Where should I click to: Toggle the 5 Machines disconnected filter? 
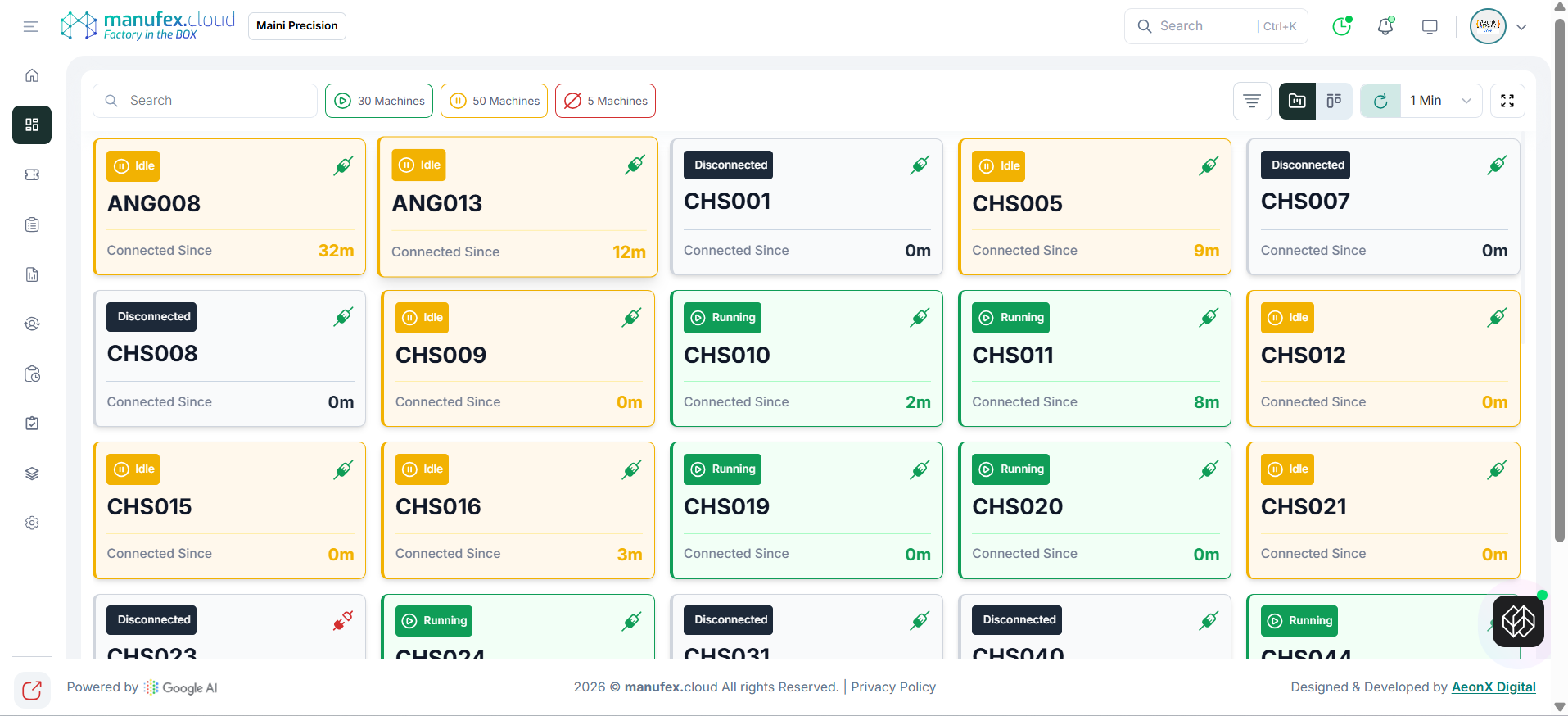605,101
